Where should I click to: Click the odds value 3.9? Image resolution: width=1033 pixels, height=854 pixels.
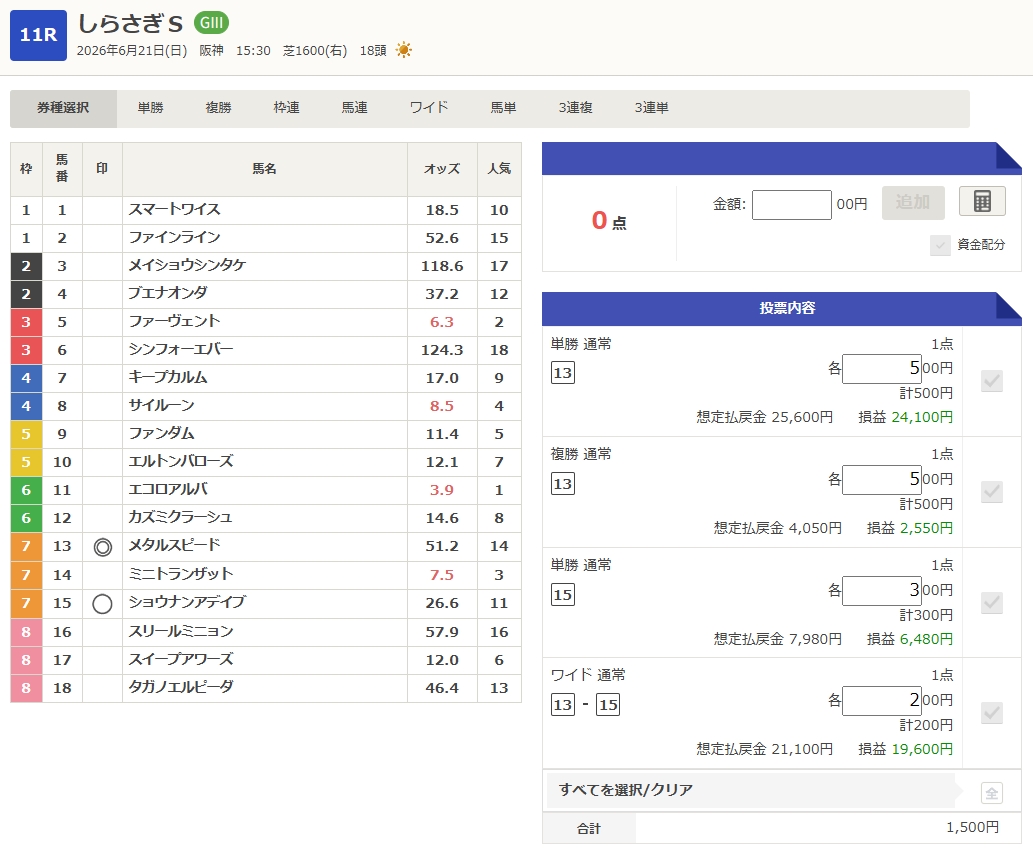[442, 490]
